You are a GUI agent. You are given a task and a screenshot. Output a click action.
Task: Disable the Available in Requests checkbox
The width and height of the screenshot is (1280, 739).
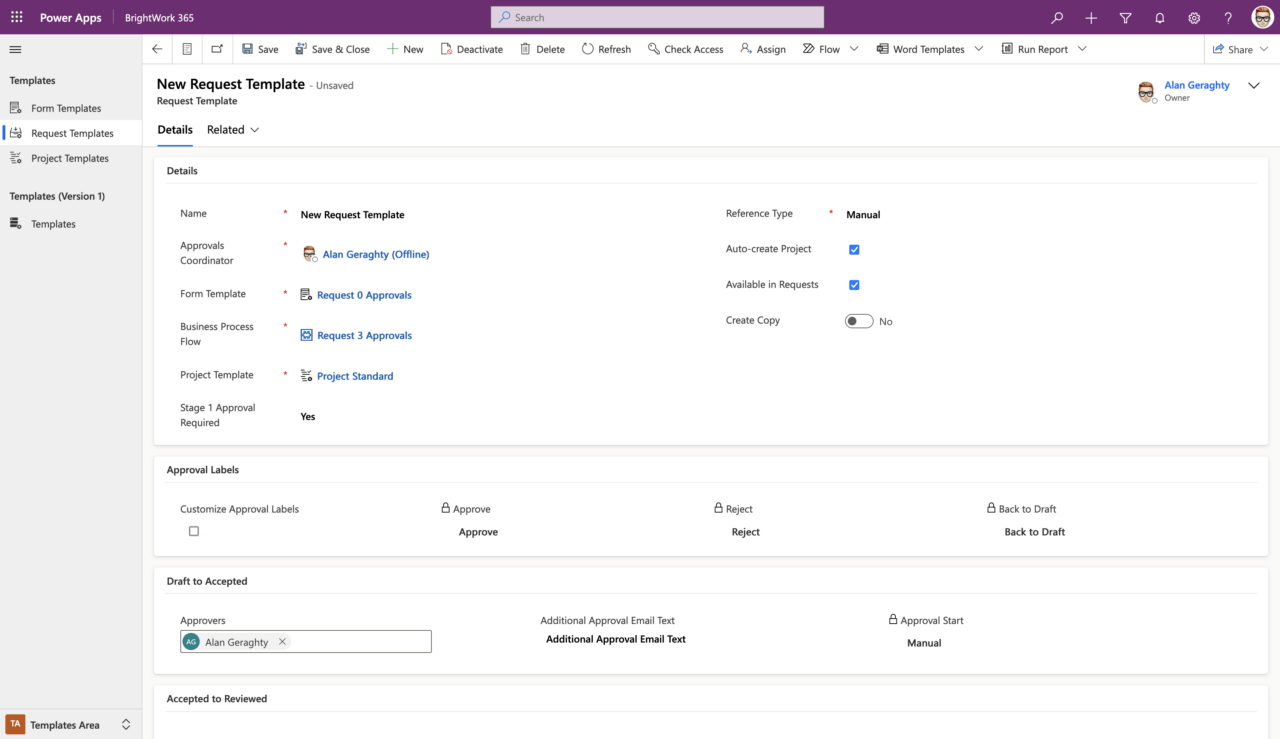click(854, 284)
